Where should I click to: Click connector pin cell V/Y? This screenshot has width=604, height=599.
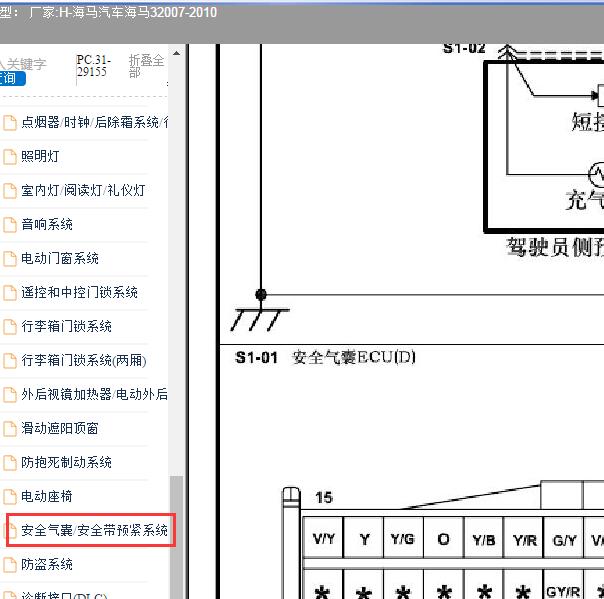(324, 539)
